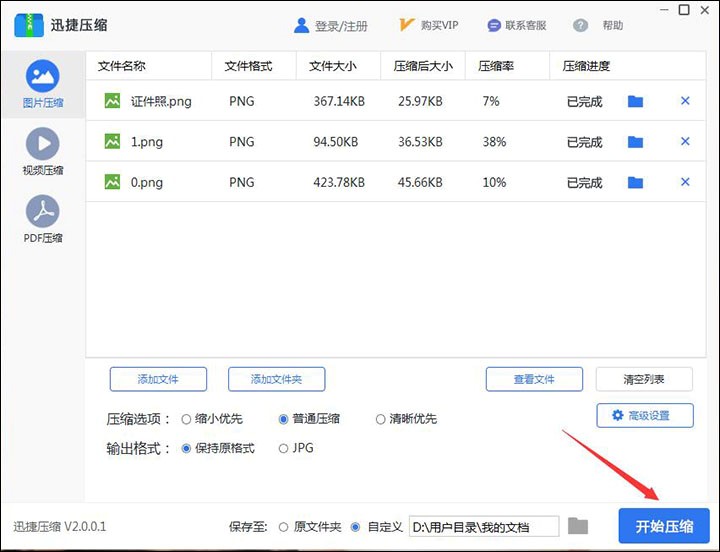
Task: Open 帮助 link
Action: (x=613, y=25)
